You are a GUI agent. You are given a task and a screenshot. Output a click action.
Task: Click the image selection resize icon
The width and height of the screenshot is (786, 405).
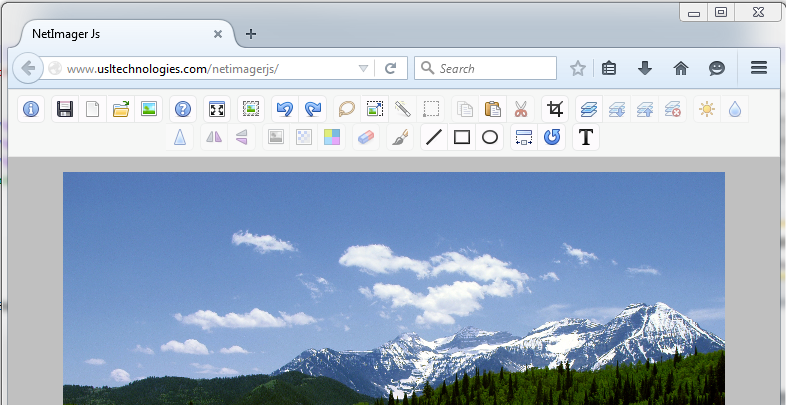(374, 109)
